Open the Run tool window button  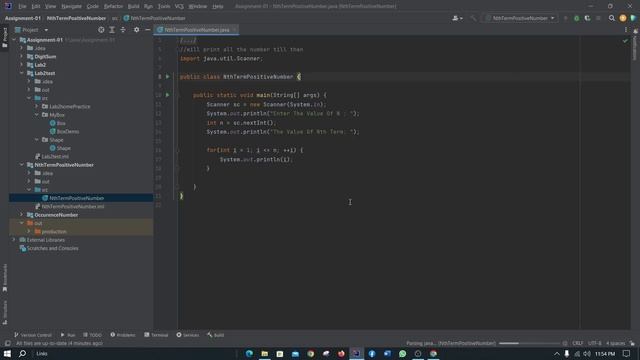(68, 335)
